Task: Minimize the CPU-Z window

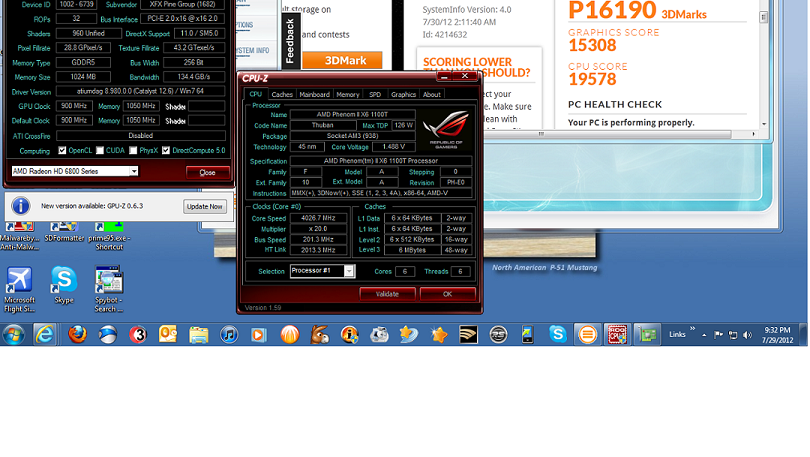Action: pos(444,76)
